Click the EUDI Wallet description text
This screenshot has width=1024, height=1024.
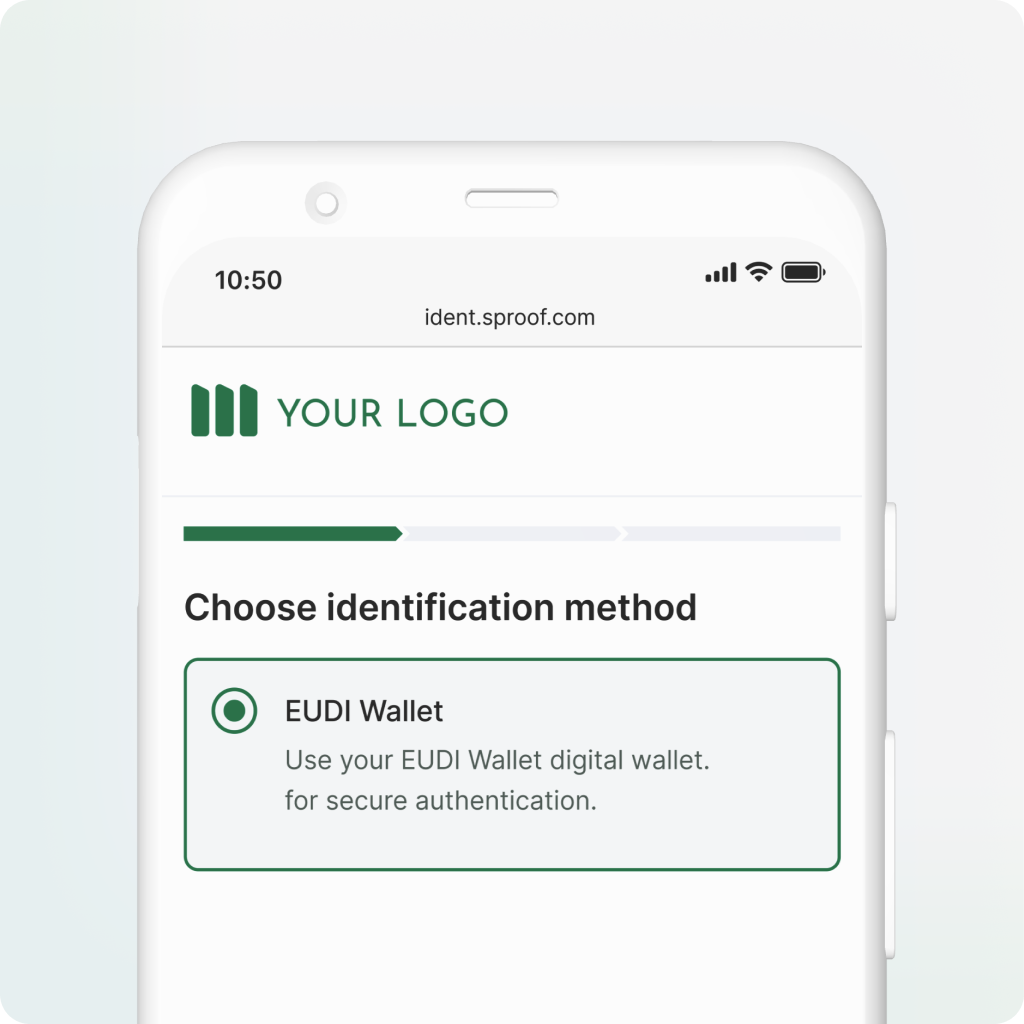pos(497,780)
